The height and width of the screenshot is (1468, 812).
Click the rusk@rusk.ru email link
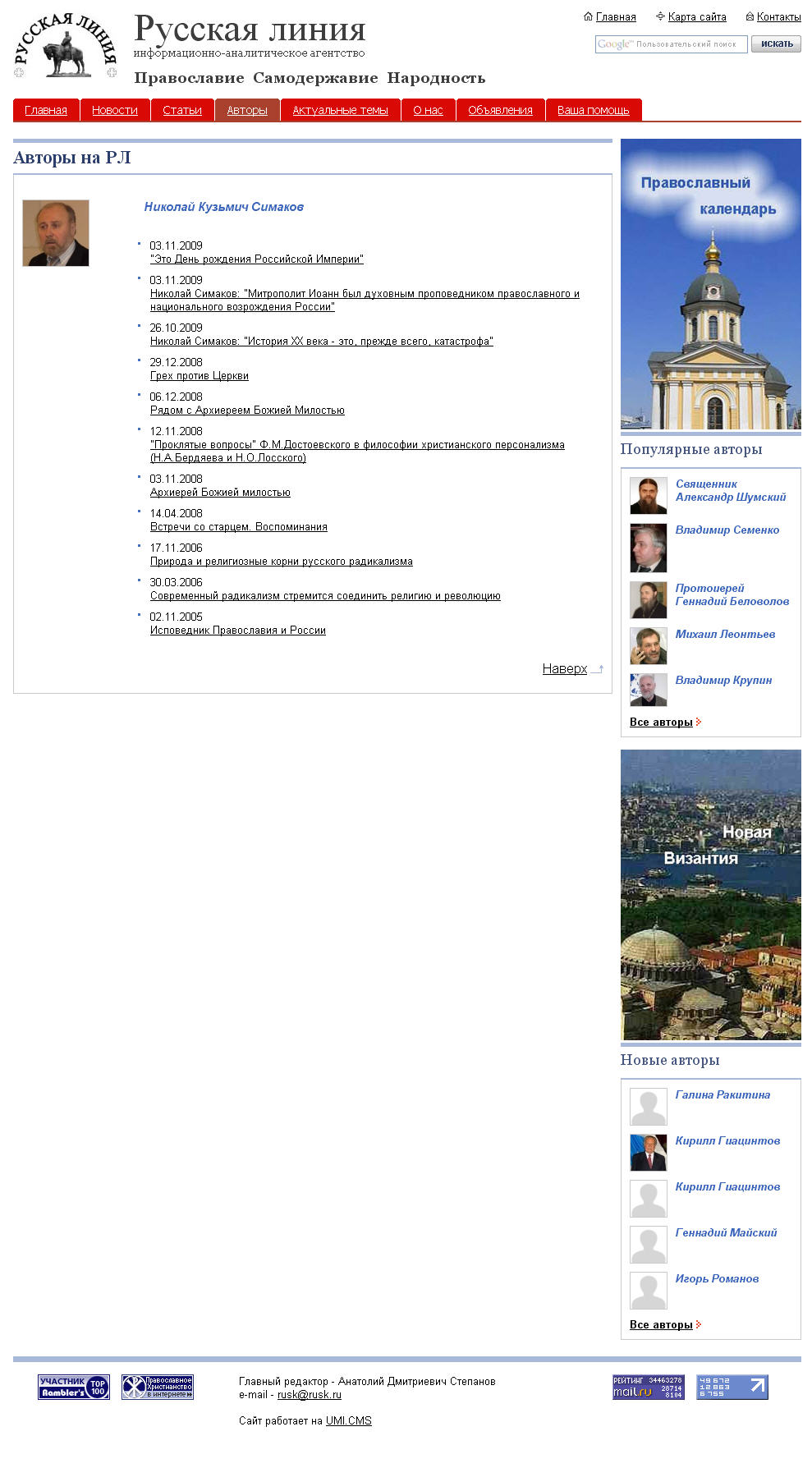tap(310, 1395)
